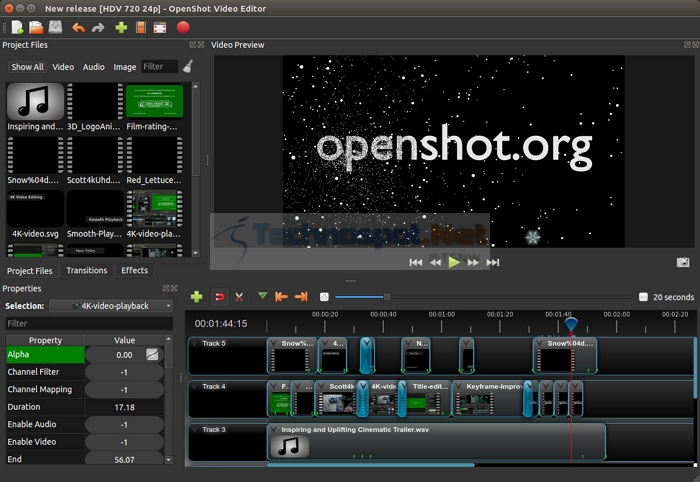This screenshot has width=700, height=482.
Task: Click Properties Filter text field
Action: coord(89,323)
